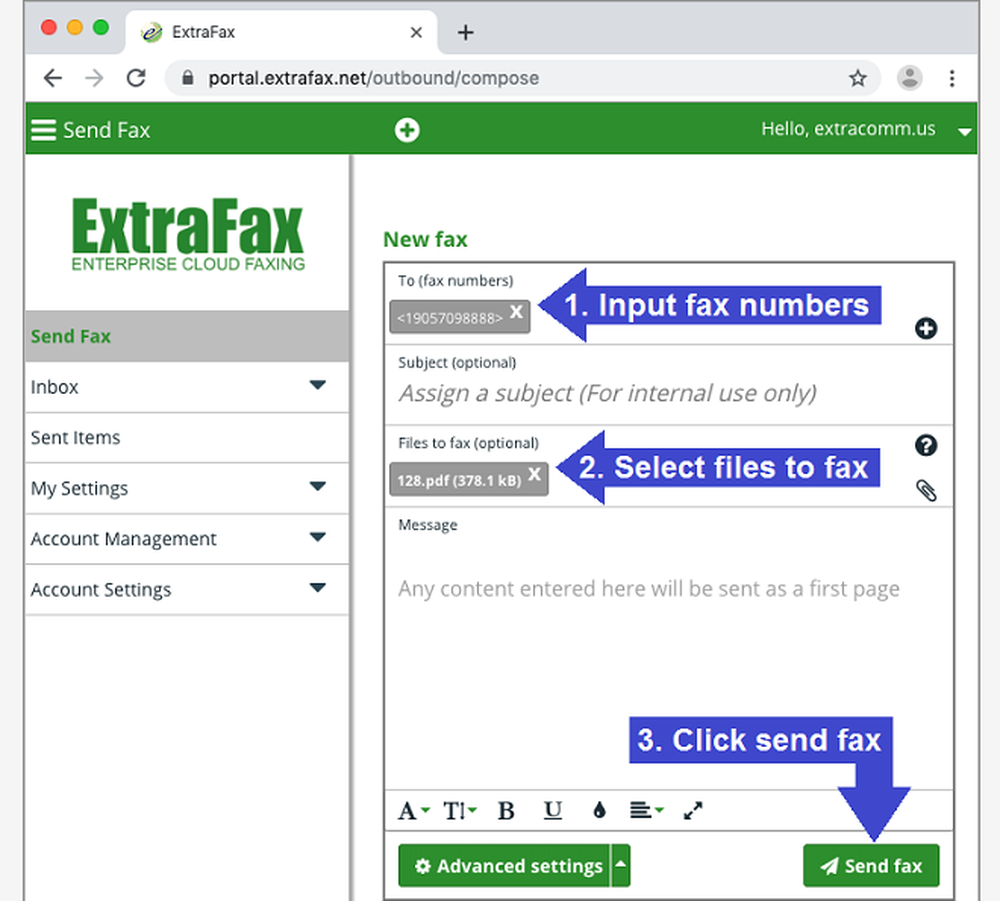Screen dimensions: 1000x901
Task: Open the files-to-fax help question mark
Action: click(926, 445)
